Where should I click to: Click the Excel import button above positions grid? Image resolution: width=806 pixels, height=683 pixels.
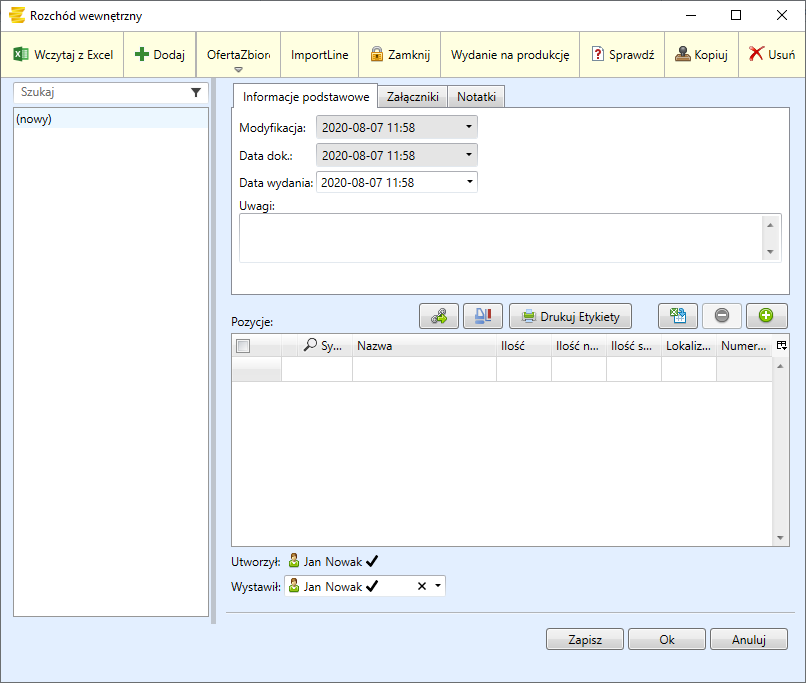pyautogui.click(x=677, y=316)
